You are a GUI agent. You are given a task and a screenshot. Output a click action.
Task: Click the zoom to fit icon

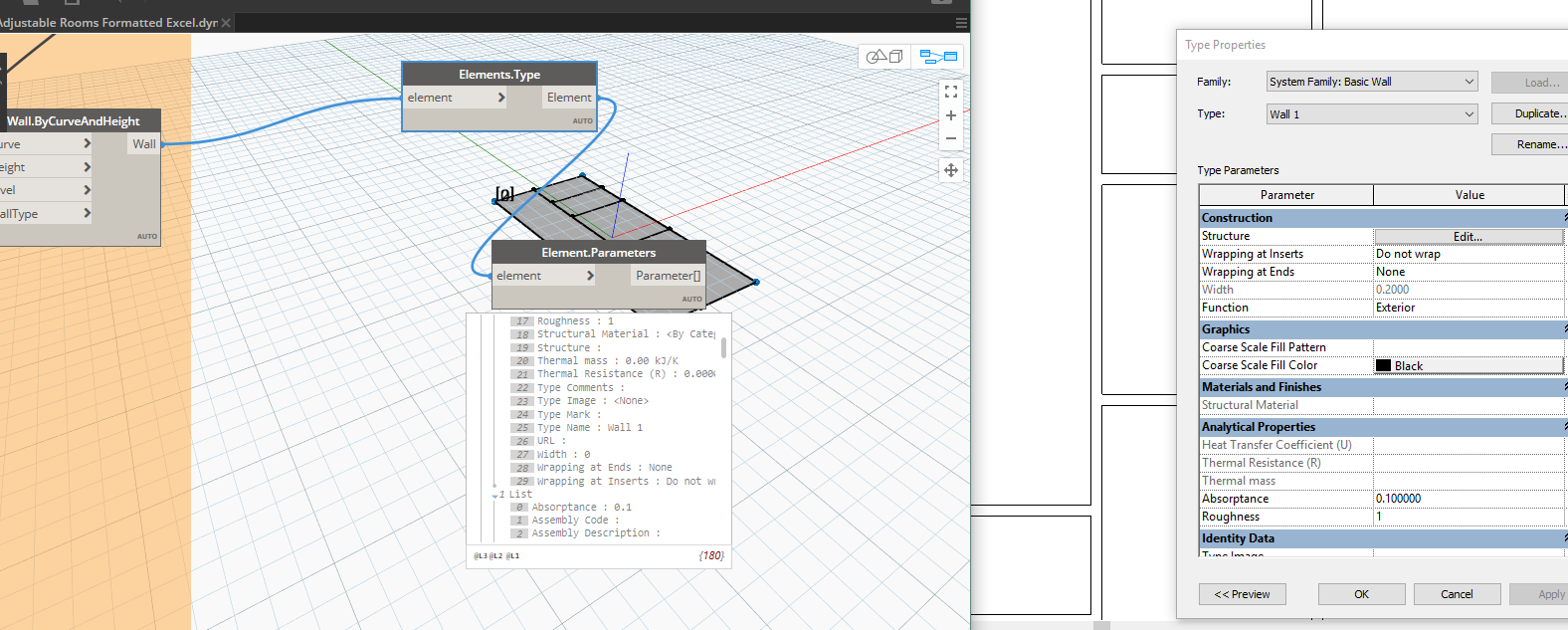951,92
